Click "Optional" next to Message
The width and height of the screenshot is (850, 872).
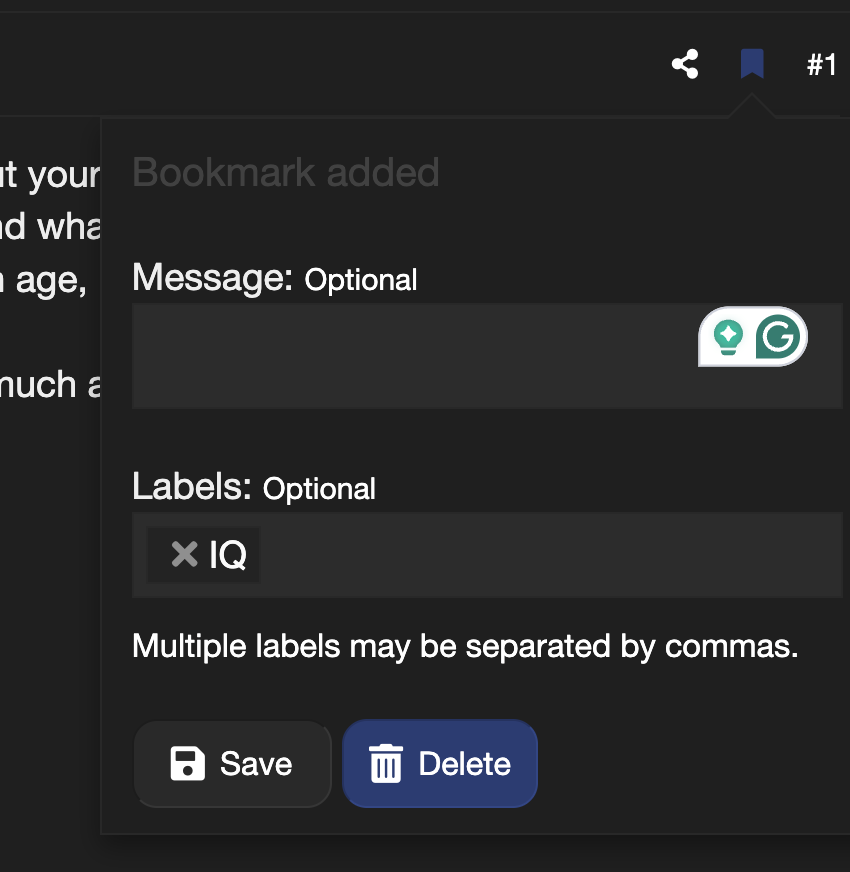click(x=361, y=280)
